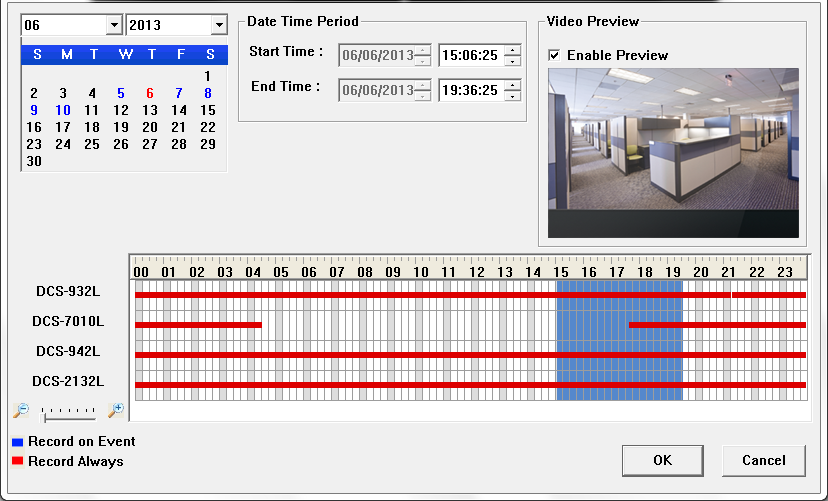The width and height of the screenshot is (828, 501).
Task: Click the DCS-7010L recording bar
Action: coord(198,325)
